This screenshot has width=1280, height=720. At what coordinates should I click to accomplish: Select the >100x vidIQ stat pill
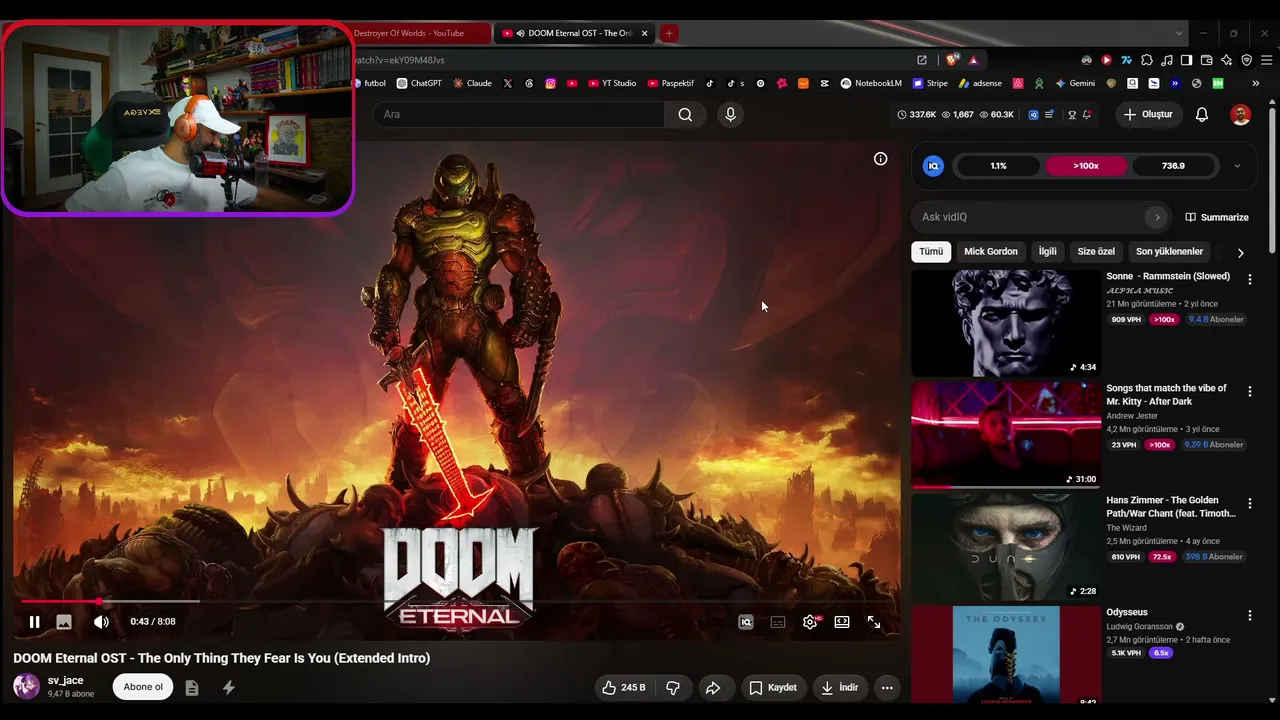[1086, 166]
